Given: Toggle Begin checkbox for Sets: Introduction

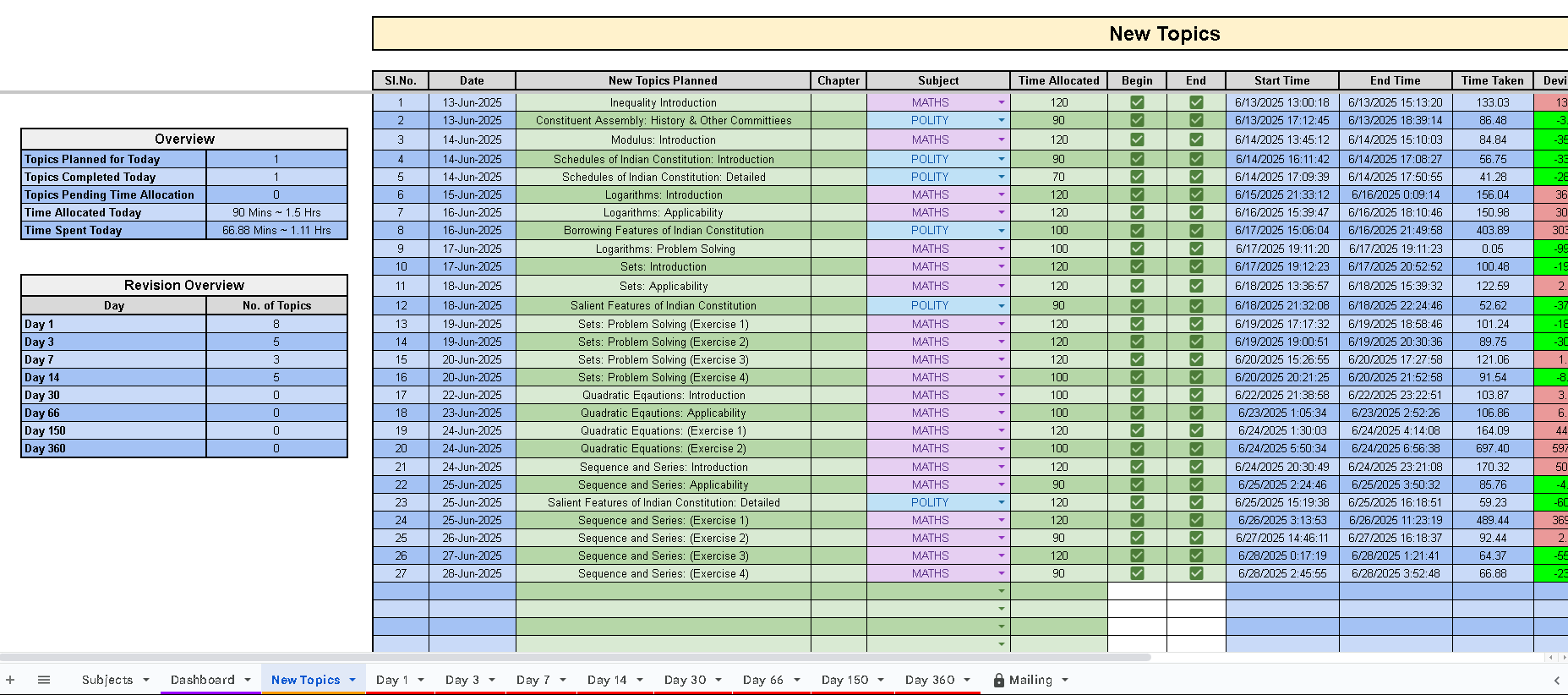Looking at the screenshot, I should (1137, 266).
